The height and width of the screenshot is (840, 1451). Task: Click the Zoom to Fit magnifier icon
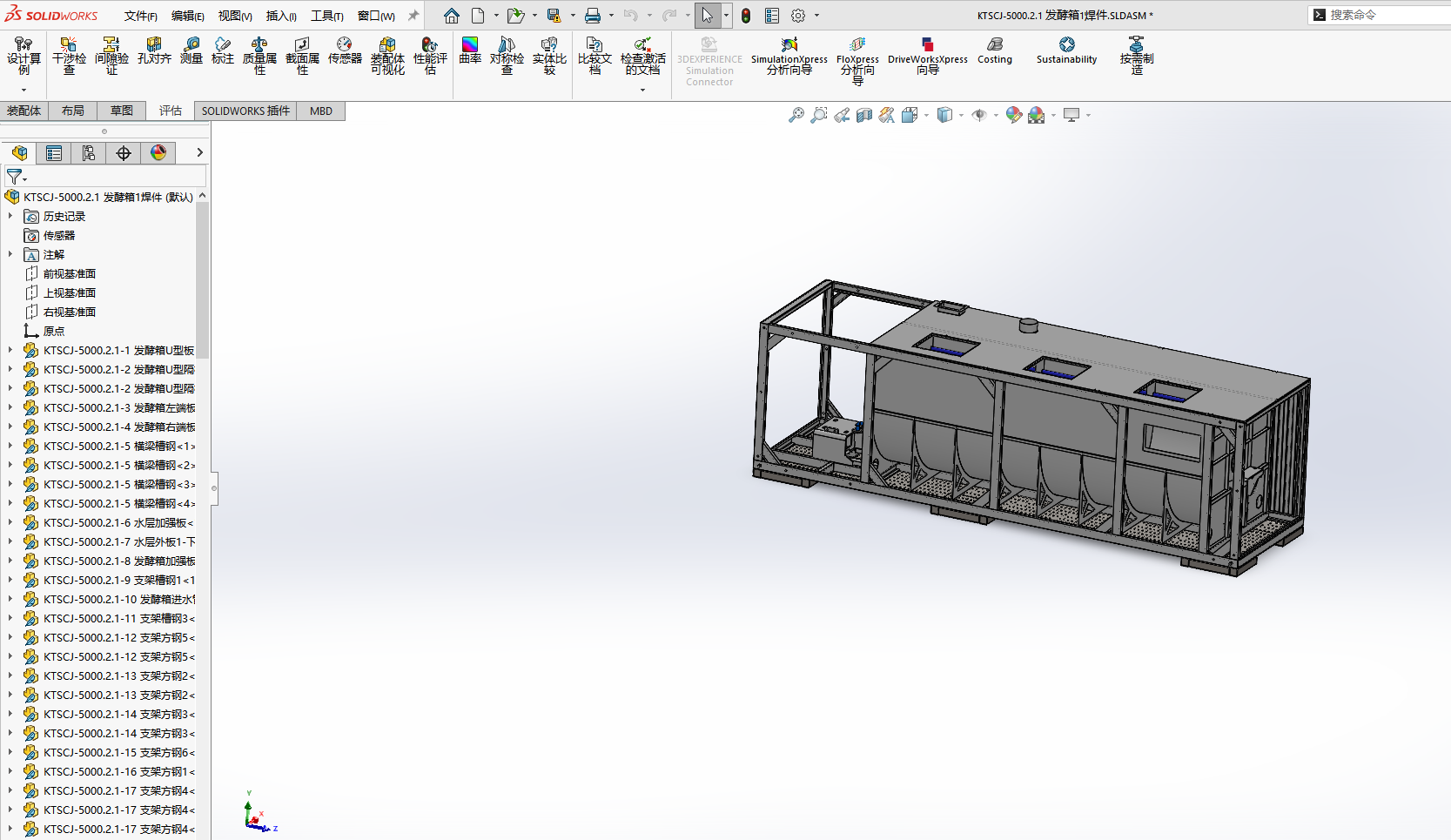[796, 115]
